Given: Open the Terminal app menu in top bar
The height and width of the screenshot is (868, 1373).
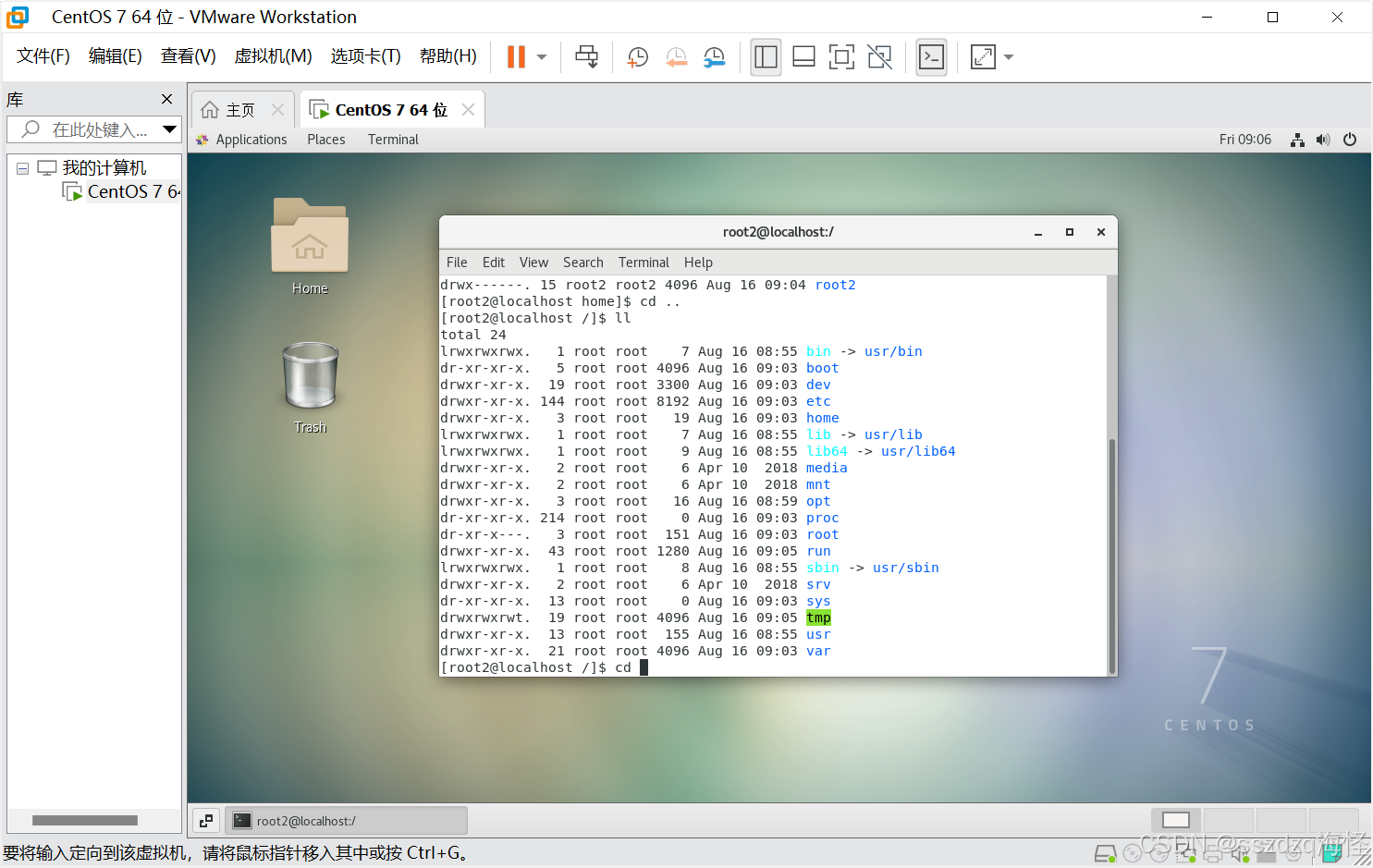Looking at the screenshot, I should click(x=393, y=140).
